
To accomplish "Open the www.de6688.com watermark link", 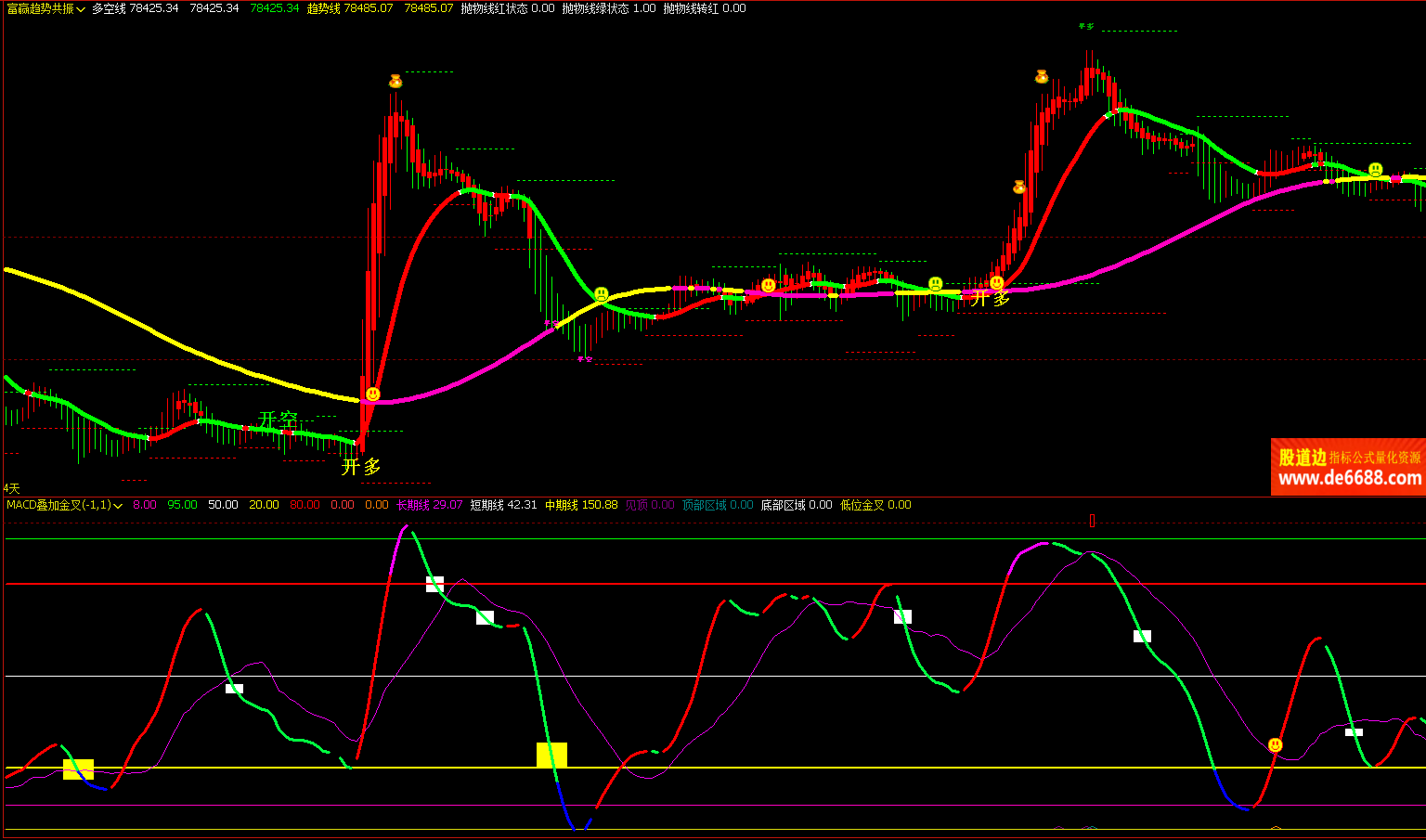I will 1349,479.
